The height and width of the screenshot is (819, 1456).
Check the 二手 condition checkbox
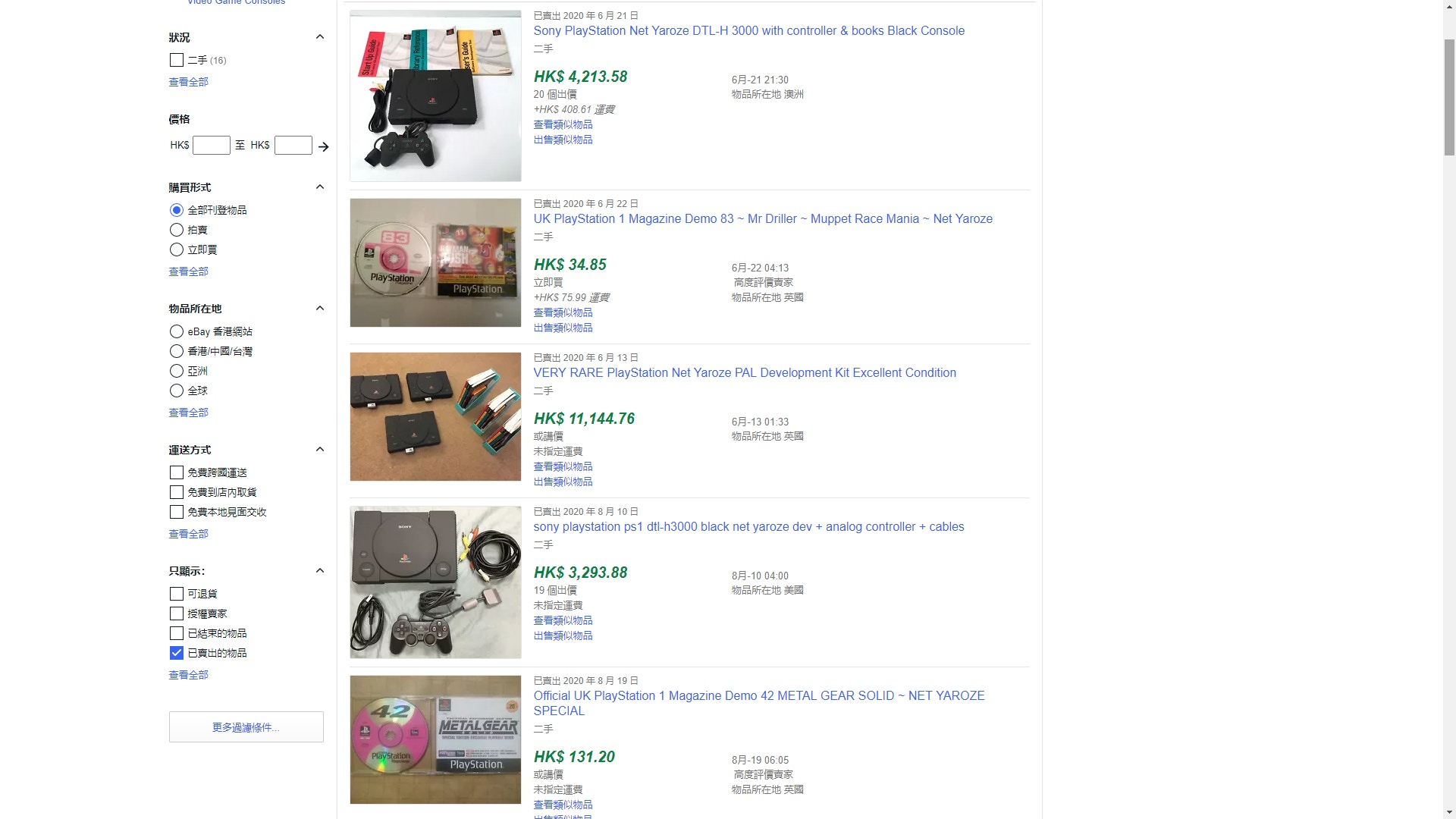click(x=177, y=60)
